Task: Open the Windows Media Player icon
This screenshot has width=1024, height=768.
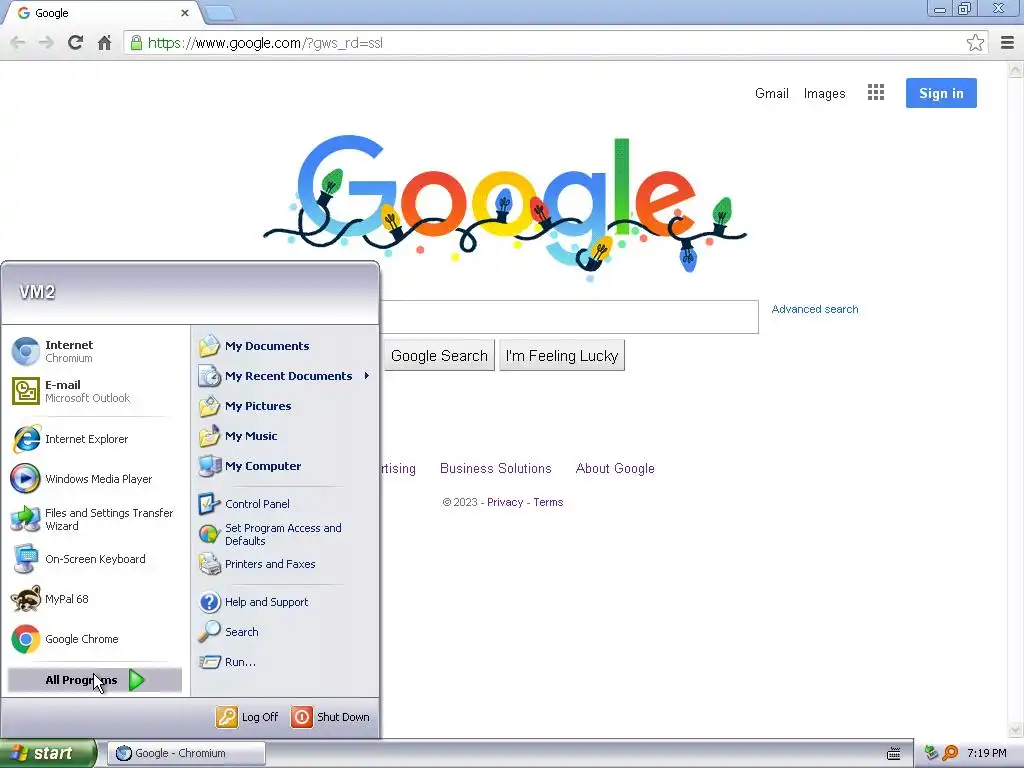Action: point(25,479)
